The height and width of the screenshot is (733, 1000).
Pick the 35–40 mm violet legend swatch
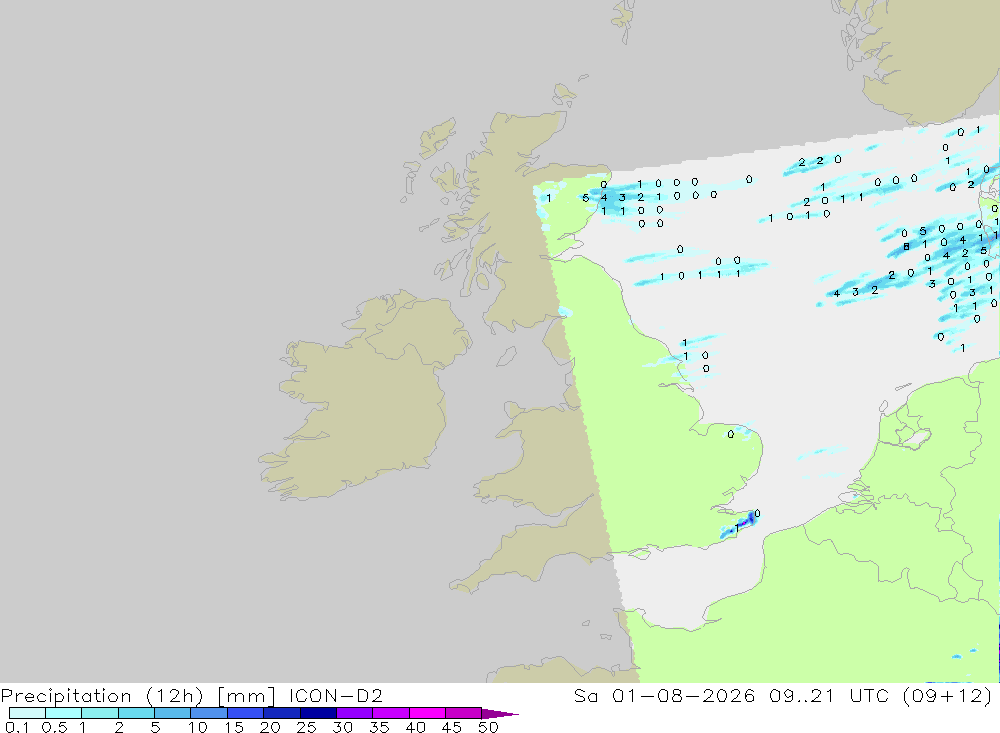click(390, 713)
